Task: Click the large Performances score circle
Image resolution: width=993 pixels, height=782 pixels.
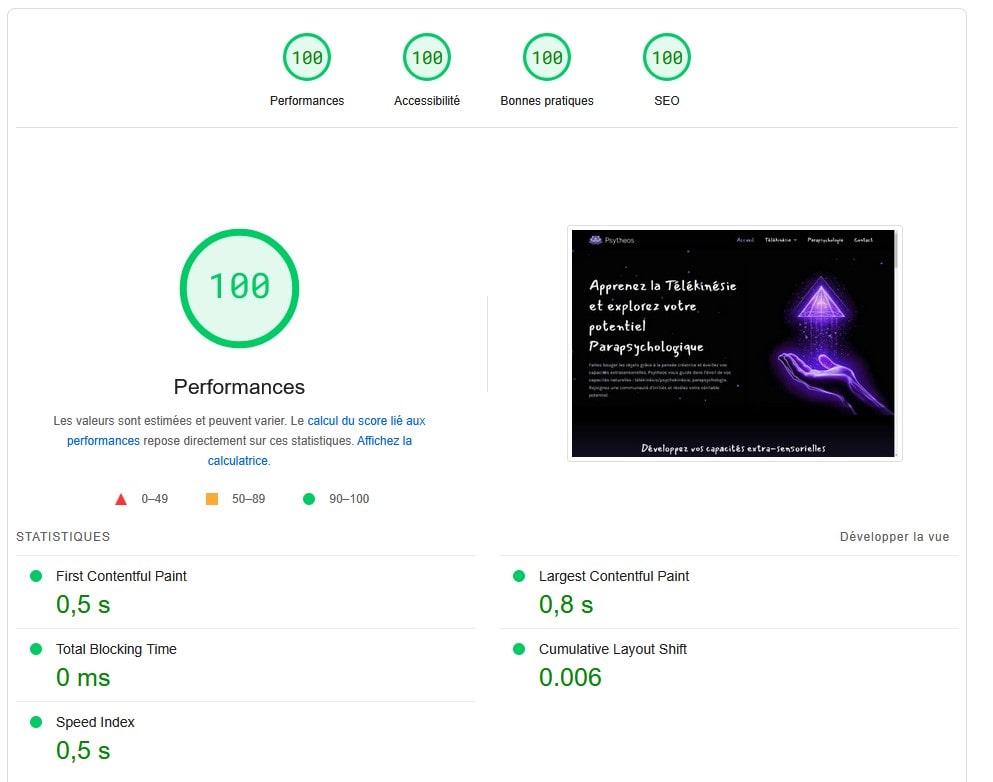Action: (239, 288)
